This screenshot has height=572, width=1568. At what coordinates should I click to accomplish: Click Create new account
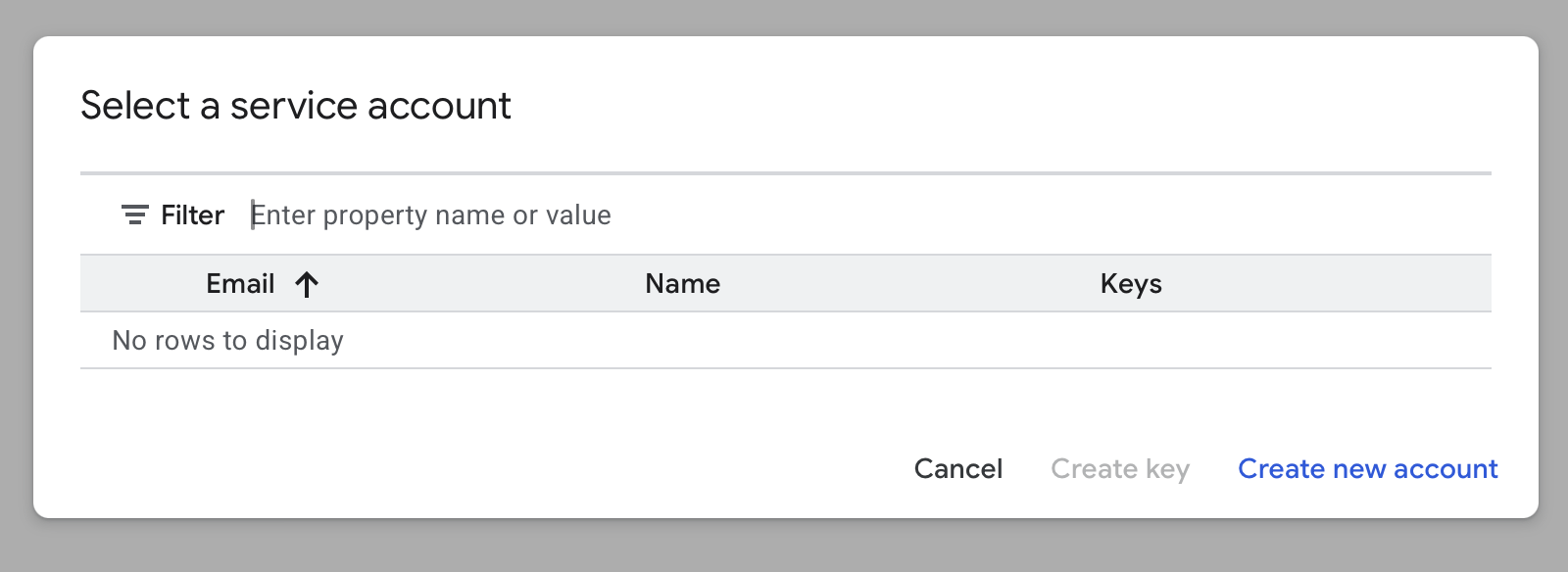click(1368, 469)
